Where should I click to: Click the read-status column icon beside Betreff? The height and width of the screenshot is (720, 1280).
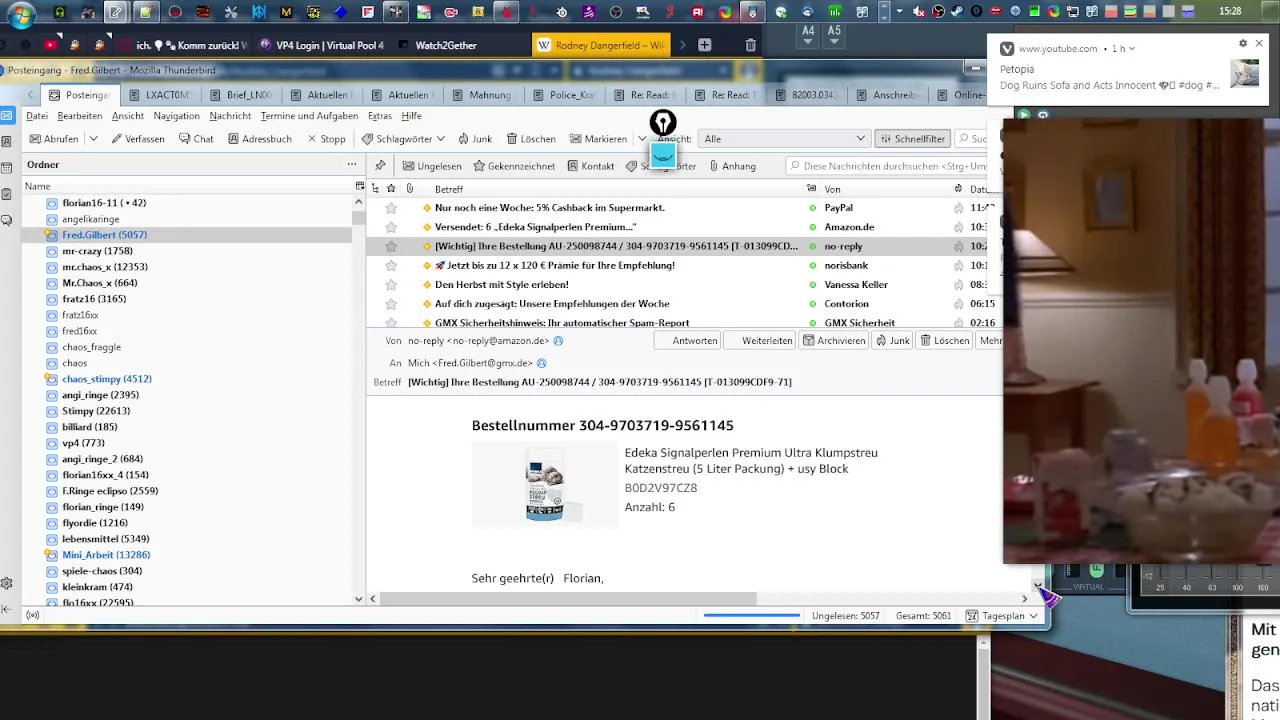click(812, 189)
